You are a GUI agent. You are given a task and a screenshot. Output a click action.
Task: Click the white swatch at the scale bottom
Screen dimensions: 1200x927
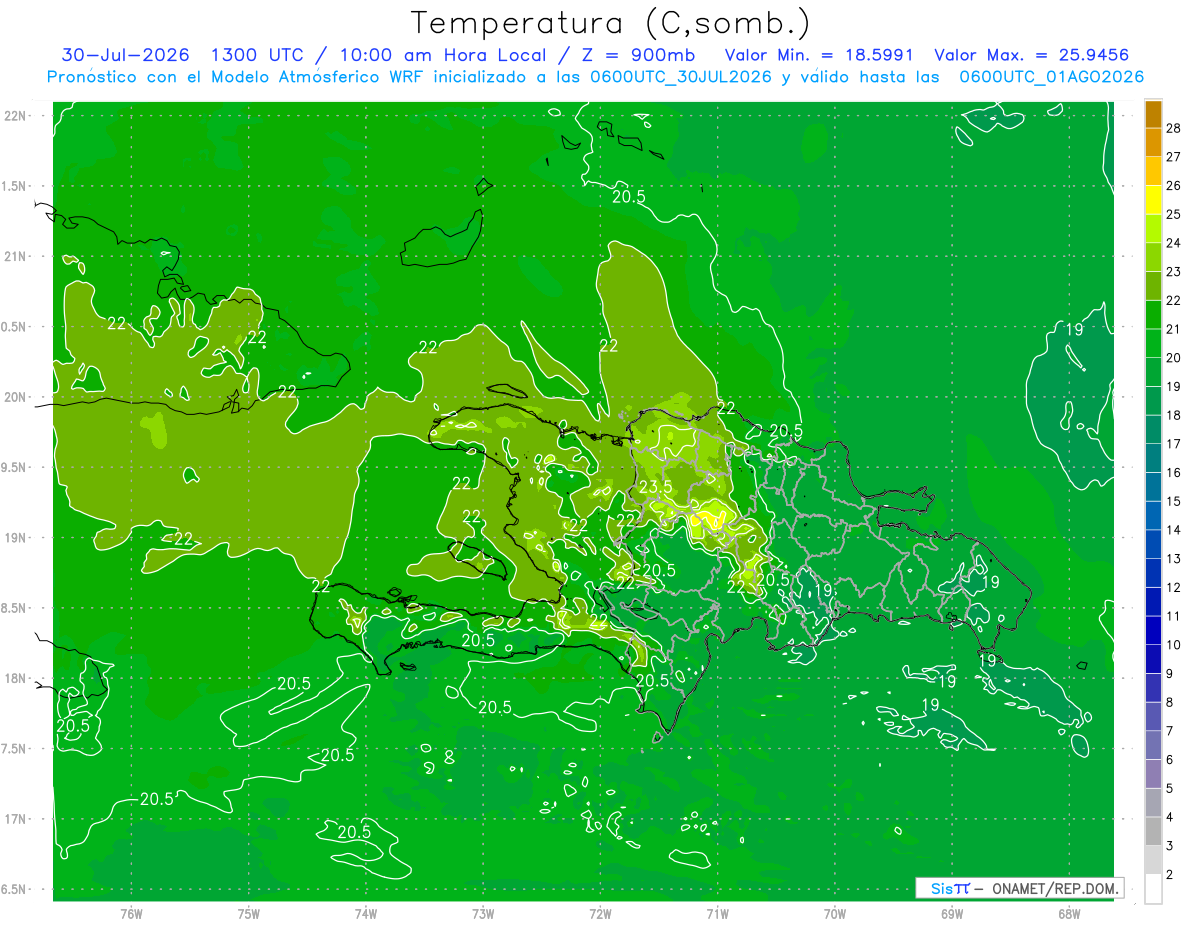pyautogui.click(x=1153, y=889)
